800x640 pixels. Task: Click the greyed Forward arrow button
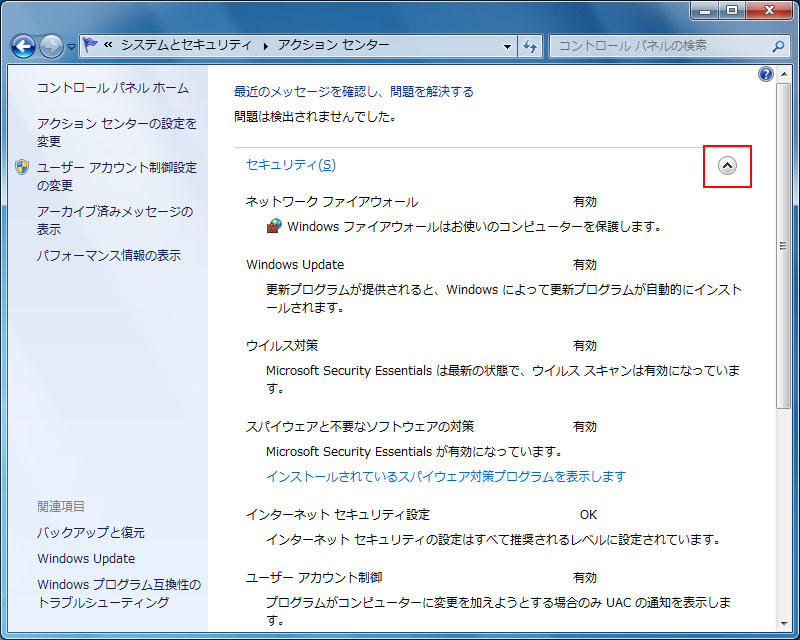point(51,46)
